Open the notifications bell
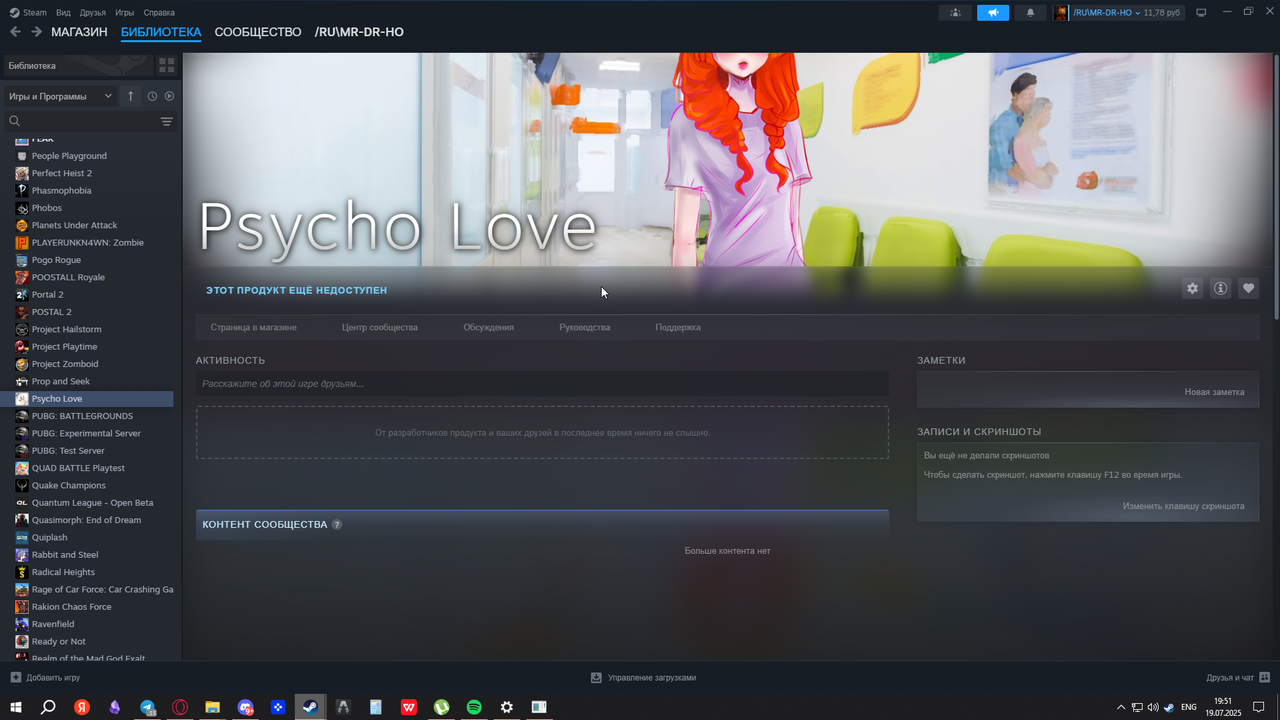Screen dimensions: 1280x720 [1031, 13]
